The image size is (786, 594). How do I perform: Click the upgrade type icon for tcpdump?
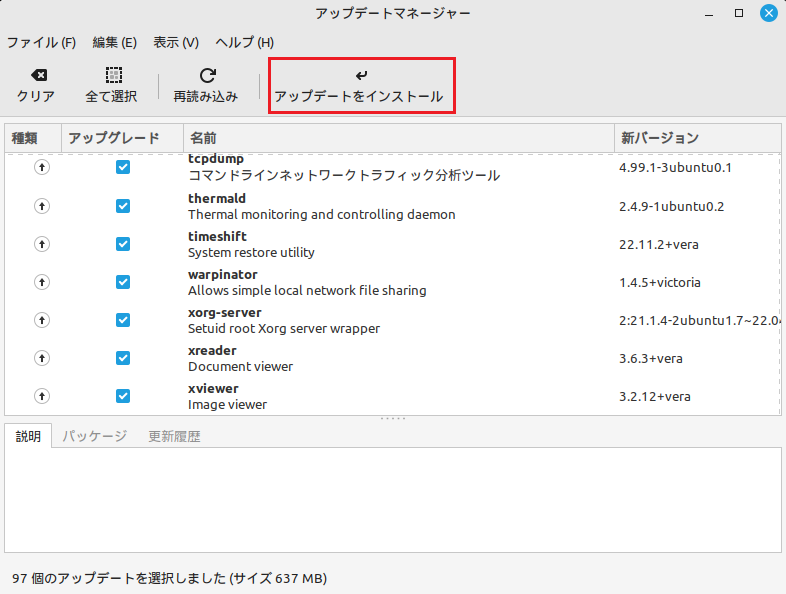pos(42,167)
